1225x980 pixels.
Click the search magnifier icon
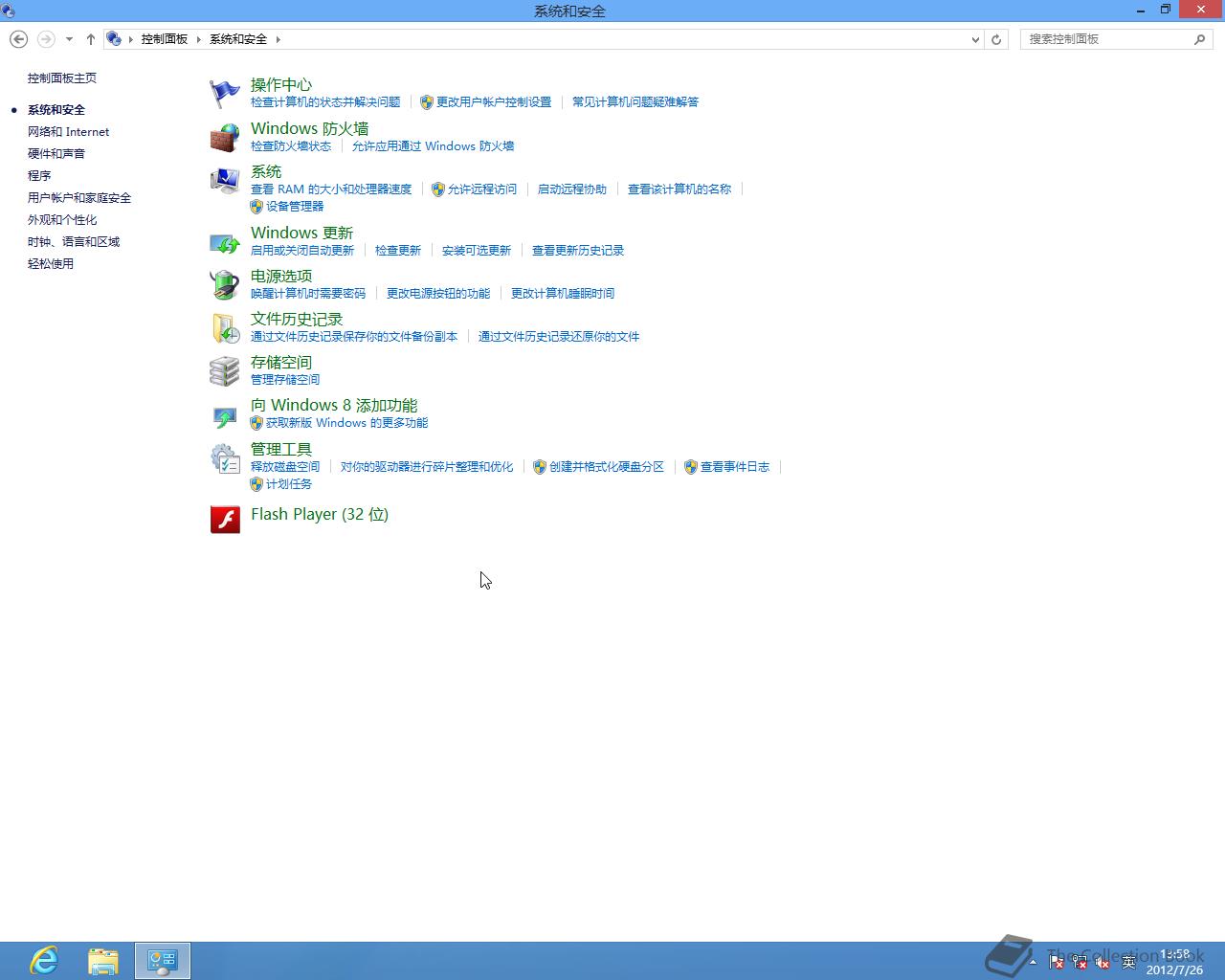[1199, 39]
